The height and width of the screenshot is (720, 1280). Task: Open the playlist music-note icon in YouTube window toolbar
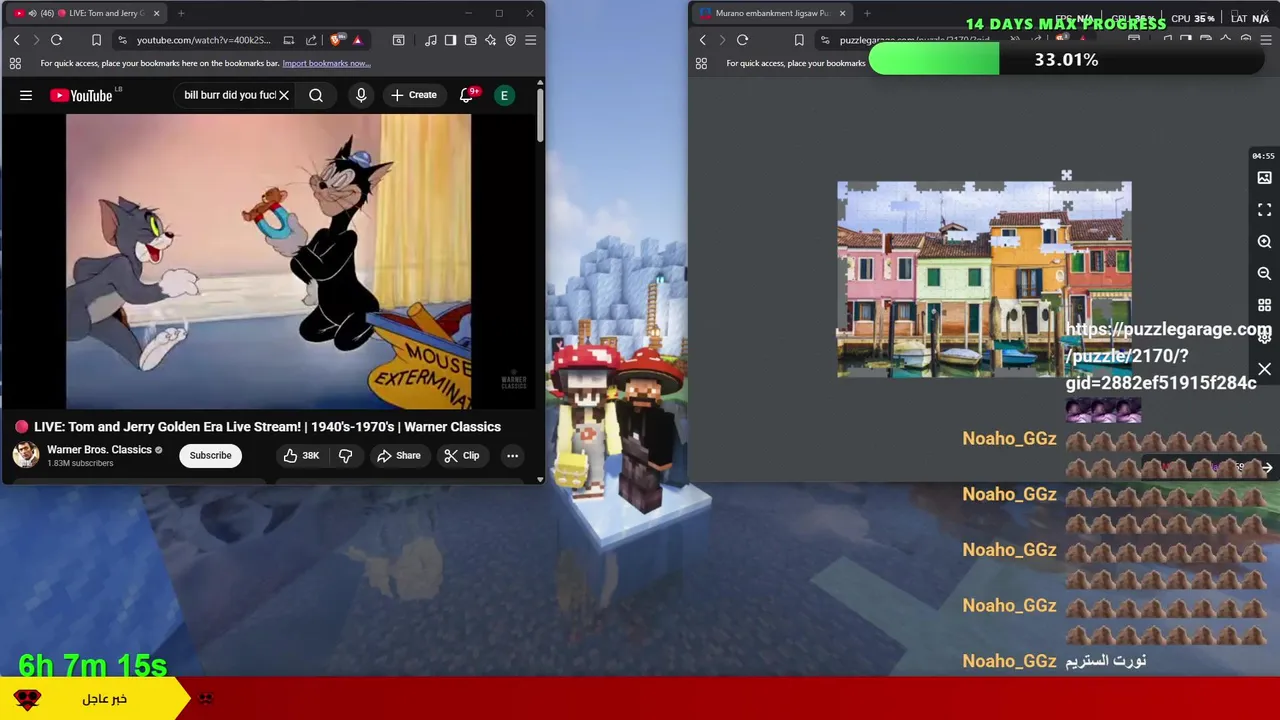click(430, 40)
